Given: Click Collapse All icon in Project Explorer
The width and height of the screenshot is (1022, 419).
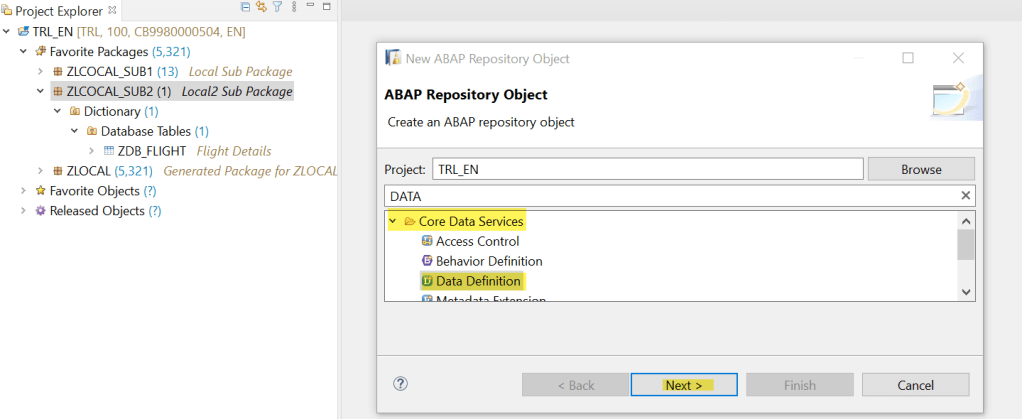Looking at the screenshot, I should (x=246, y=8).
